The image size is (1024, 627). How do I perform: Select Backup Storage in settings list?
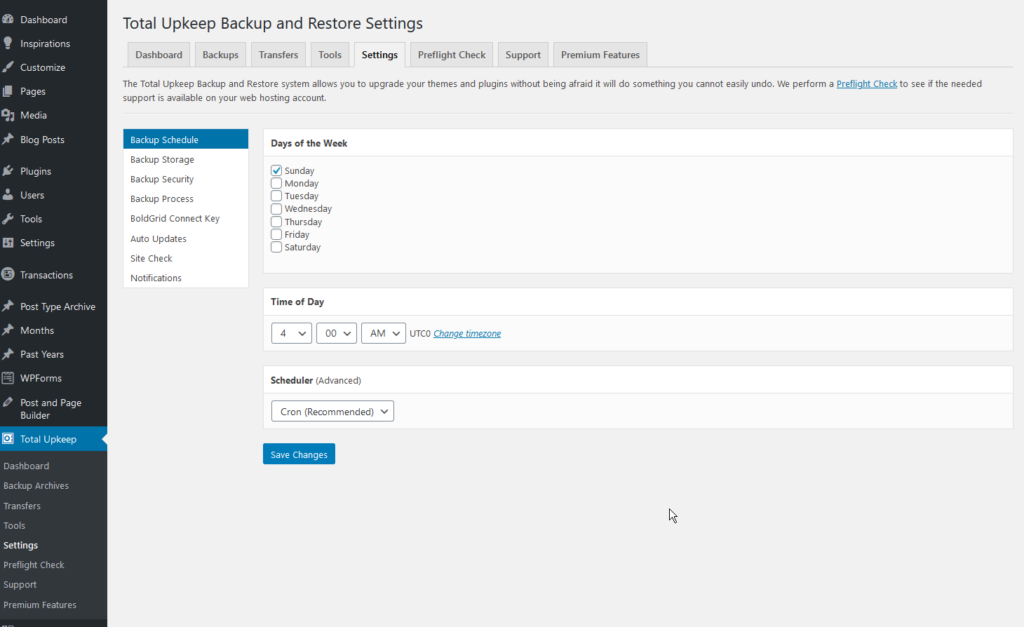click(162, 160)
